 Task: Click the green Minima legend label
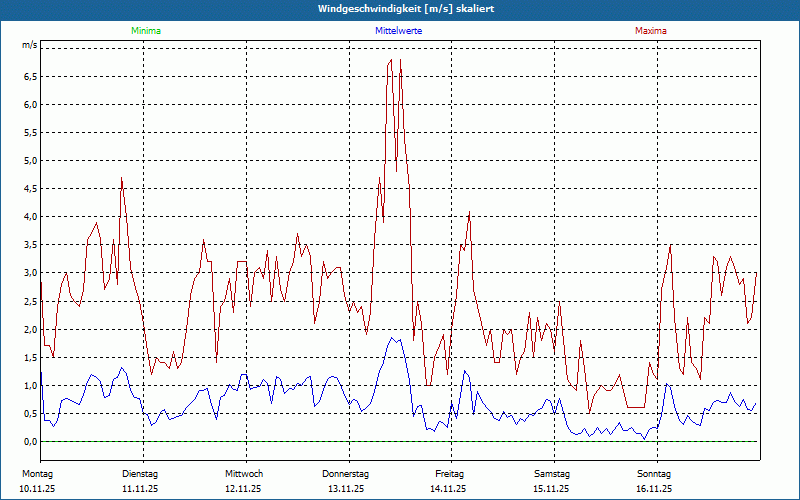[x=146, y=31]
